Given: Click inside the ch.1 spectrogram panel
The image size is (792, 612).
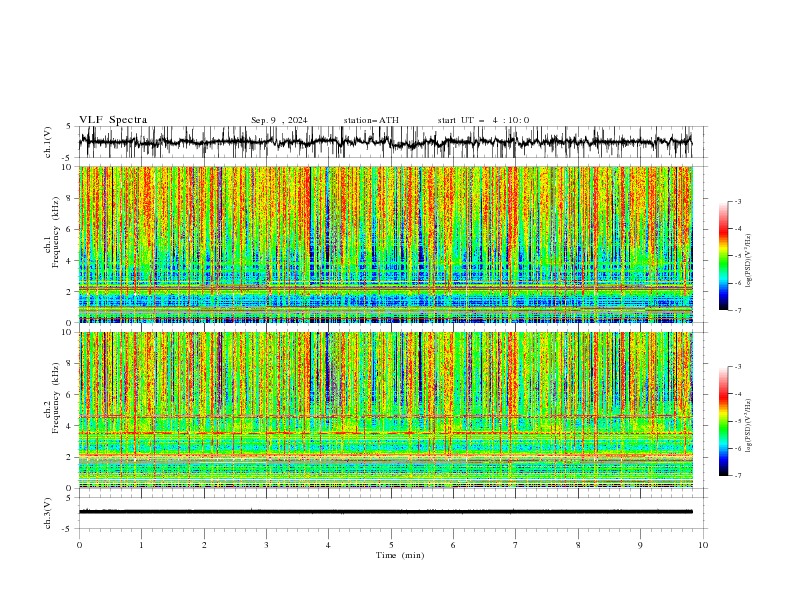Looking at the screenshot, I should tap(385, 244).
